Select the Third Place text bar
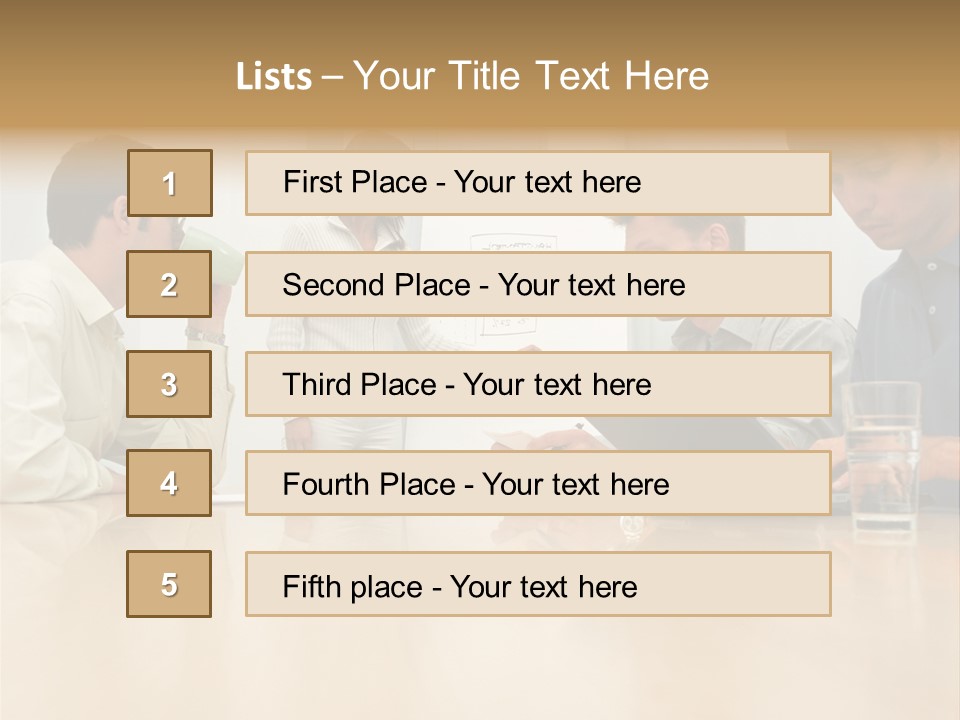Screen dimensions: 960x720 (x=538, y=384)
